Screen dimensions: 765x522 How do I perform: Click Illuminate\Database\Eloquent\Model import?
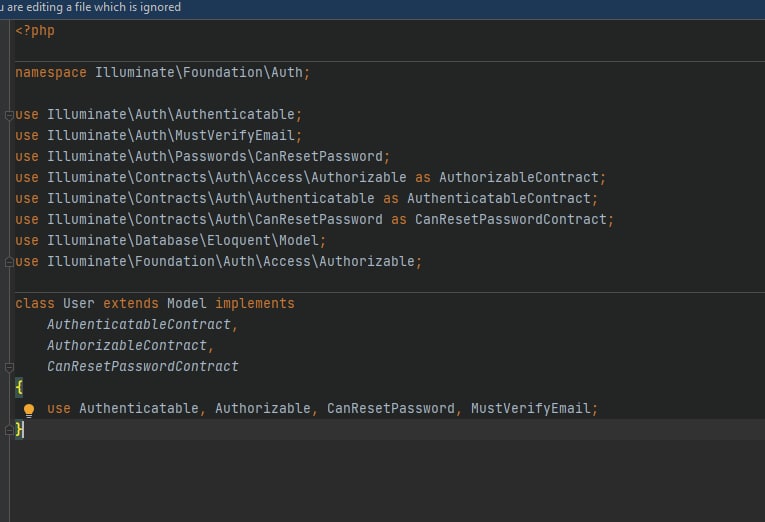[x=183, y=241]
